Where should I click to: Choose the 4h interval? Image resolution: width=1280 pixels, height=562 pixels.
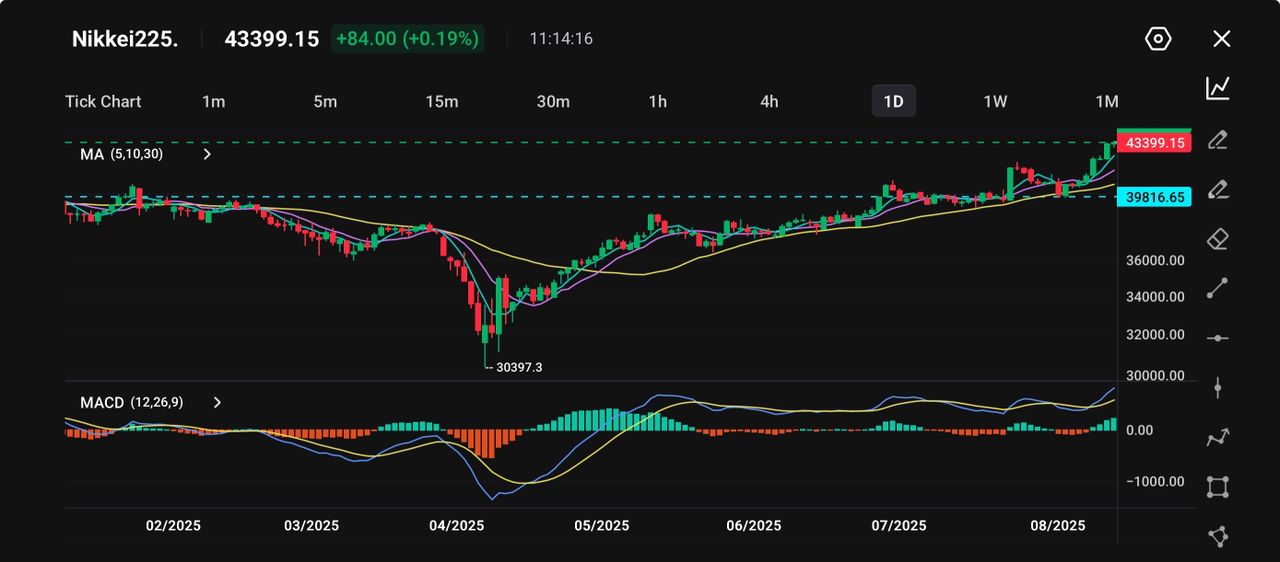768,101
